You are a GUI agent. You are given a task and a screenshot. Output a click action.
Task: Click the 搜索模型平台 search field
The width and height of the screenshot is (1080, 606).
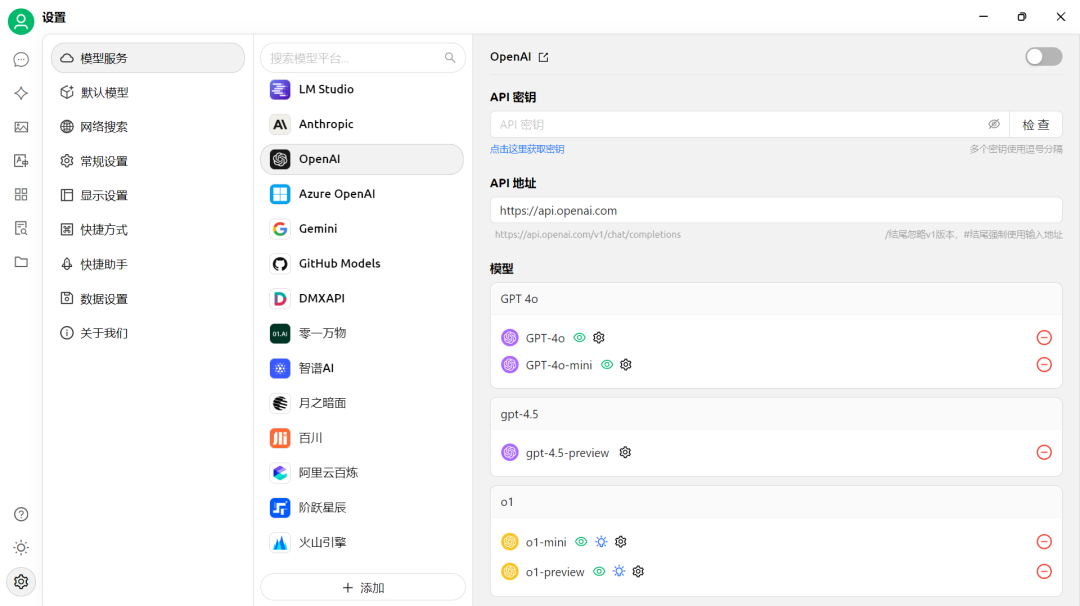click(355, 58)
